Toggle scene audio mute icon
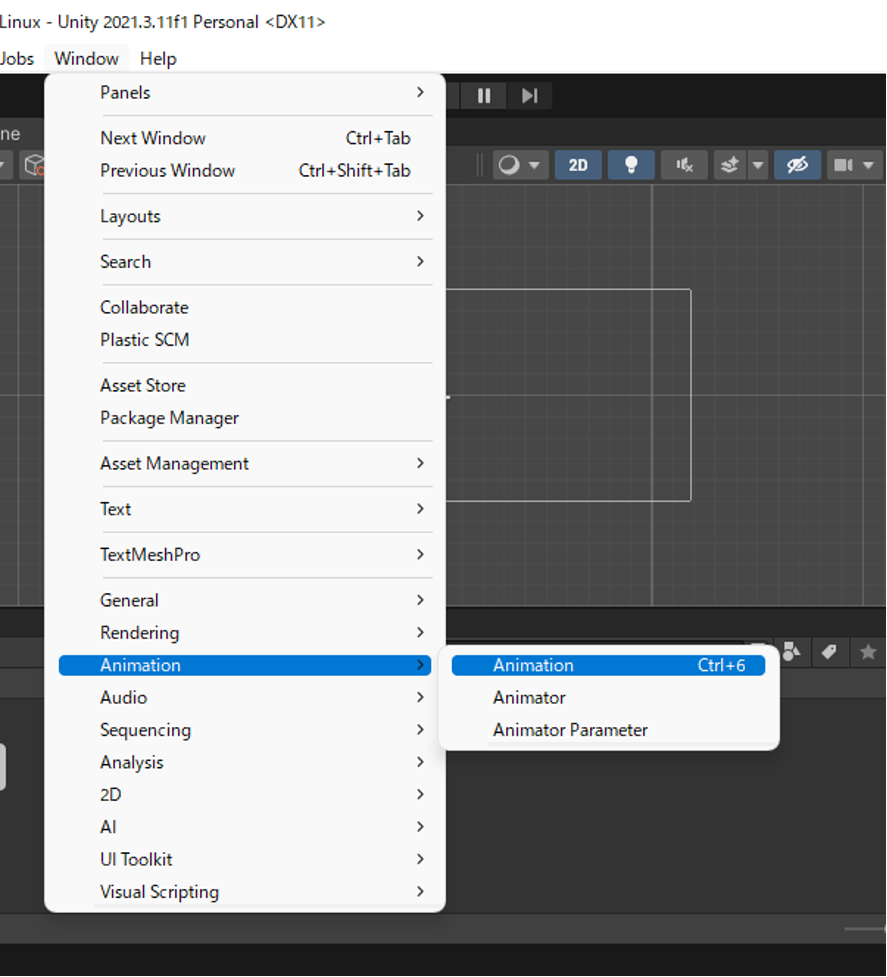The image size is (887, 977). (684, 165)
